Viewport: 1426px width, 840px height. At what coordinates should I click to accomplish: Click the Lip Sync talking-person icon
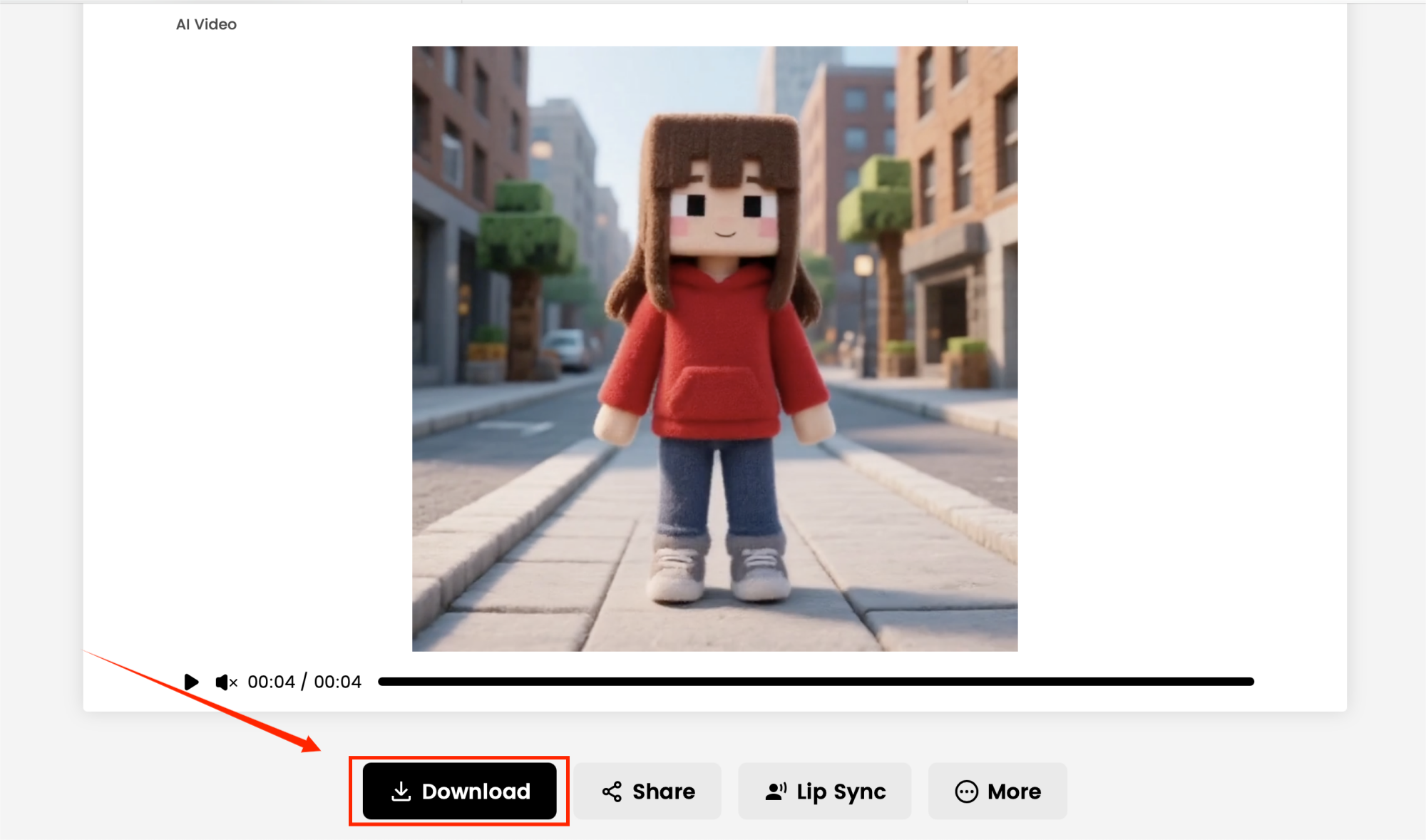click(776, 792)
